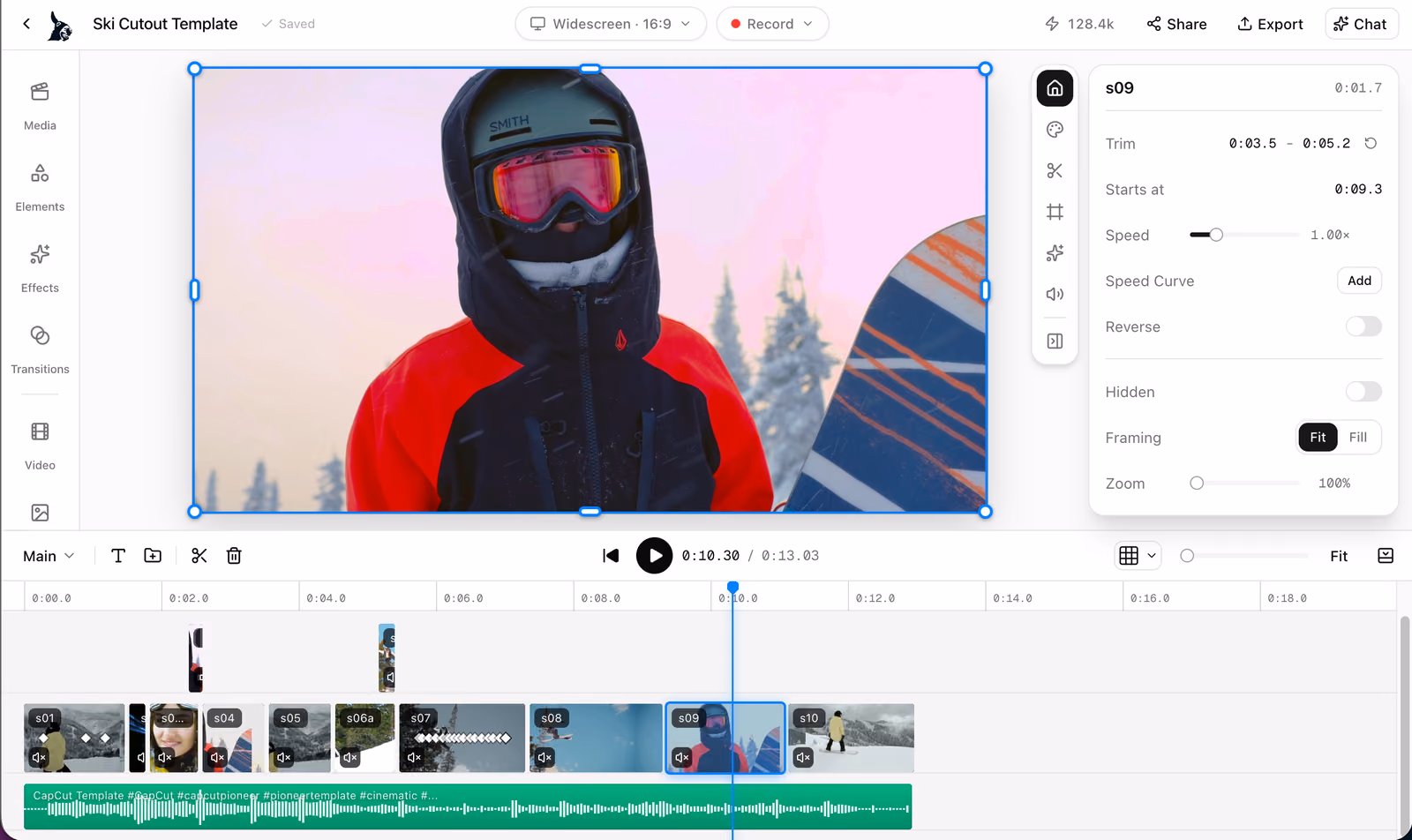Go back using the top-left arrow
The width and height of the screenshot is (1412, 840).
pyautogui.click(x=26, y=24)
